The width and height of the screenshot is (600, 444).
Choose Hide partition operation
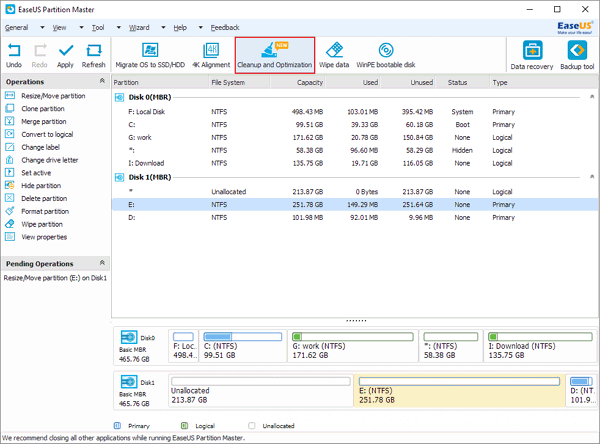[x=33, y=186]
